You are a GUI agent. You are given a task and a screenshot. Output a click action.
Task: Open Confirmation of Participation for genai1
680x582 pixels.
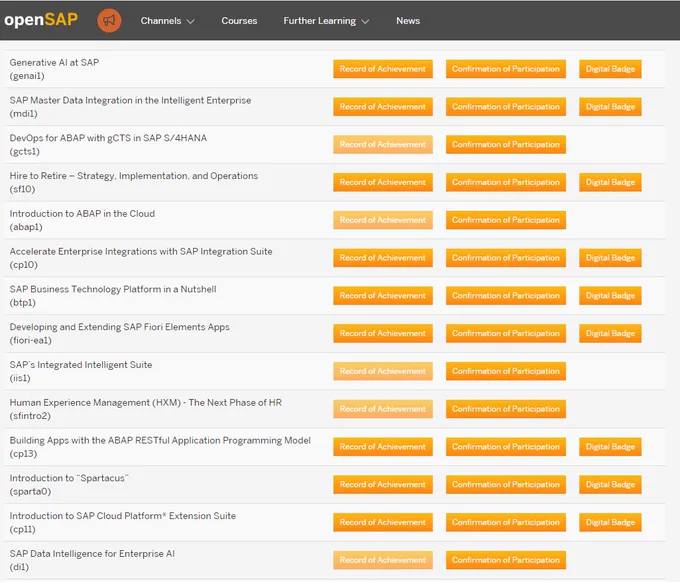click(x=506, y=69)
